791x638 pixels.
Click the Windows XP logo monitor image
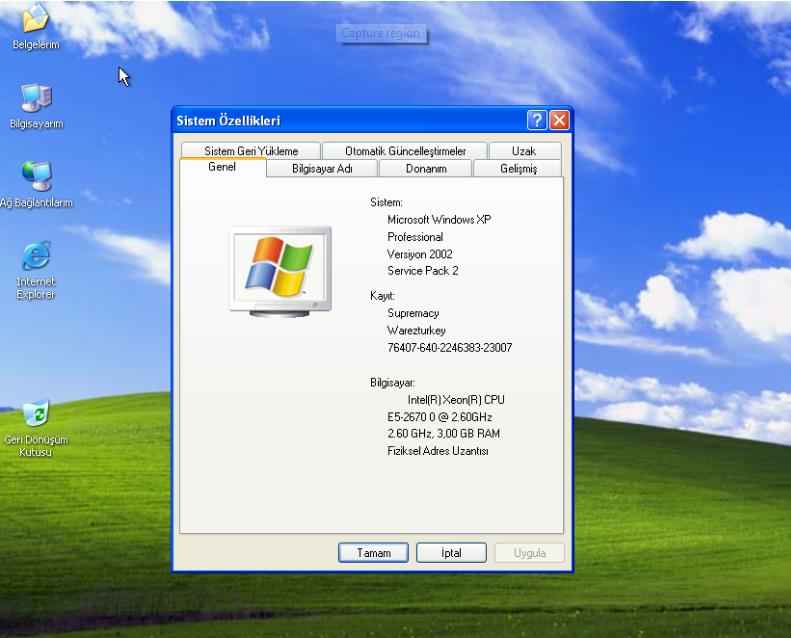[x=280, y=271]
